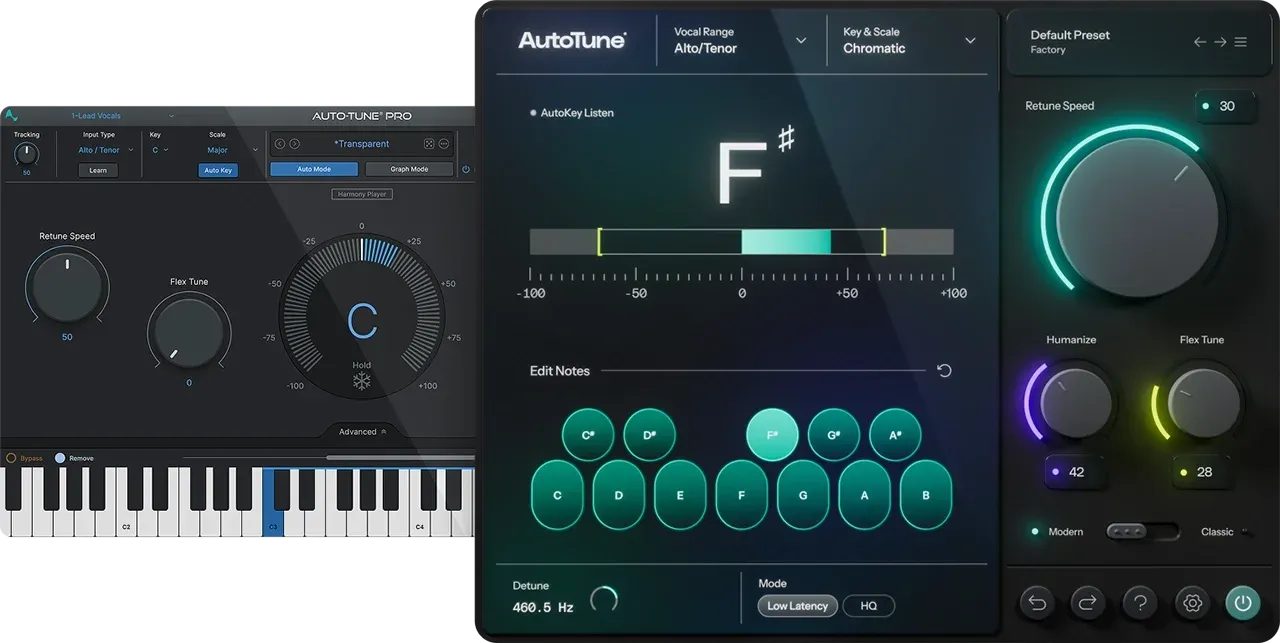Viewport: 1280px width, 643px height.
Task: Click the Retune Speed value field 30
Action: coord(1225,106)
